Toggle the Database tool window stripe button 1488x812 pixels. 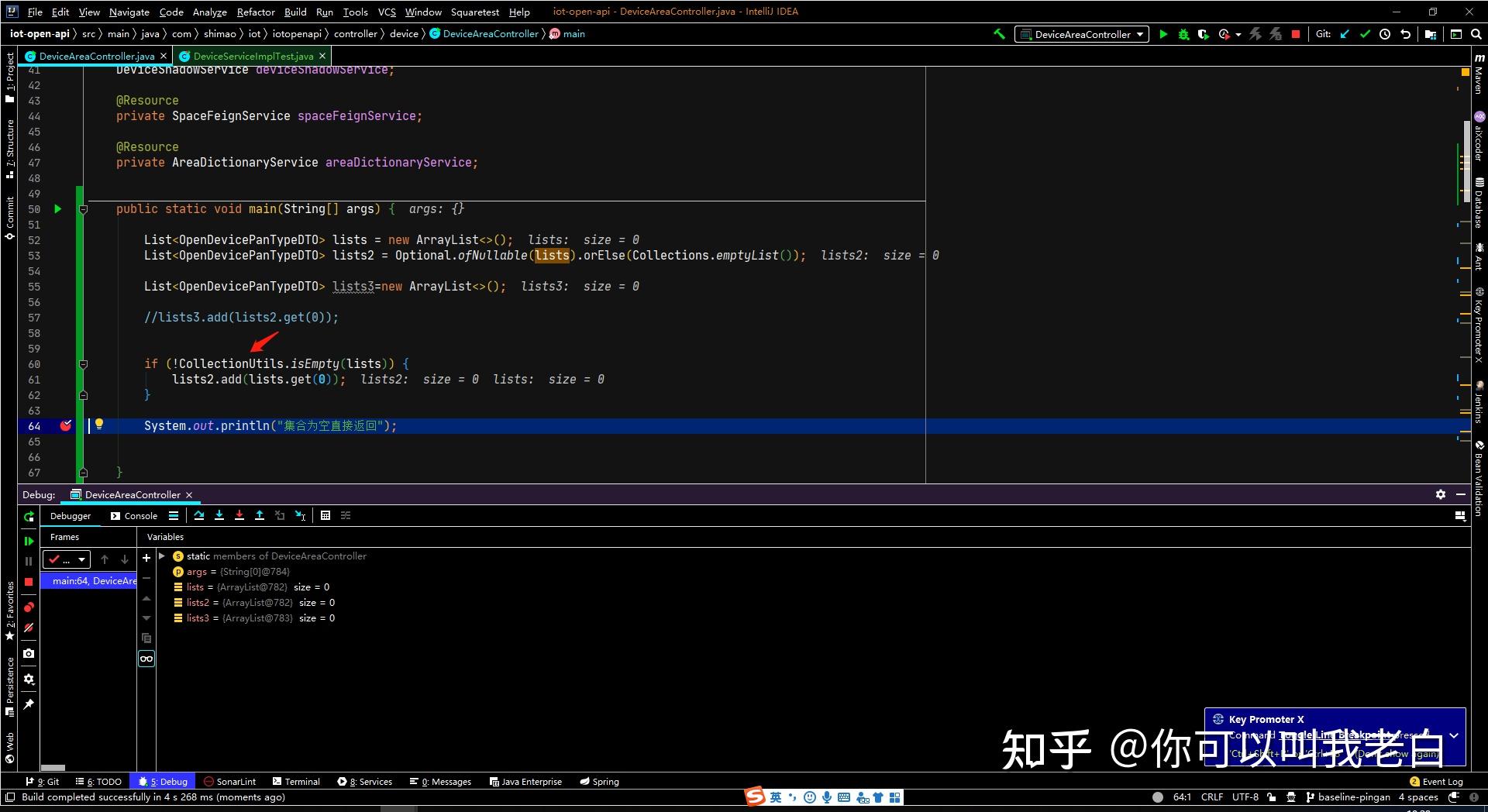(x=1479, y=203)
